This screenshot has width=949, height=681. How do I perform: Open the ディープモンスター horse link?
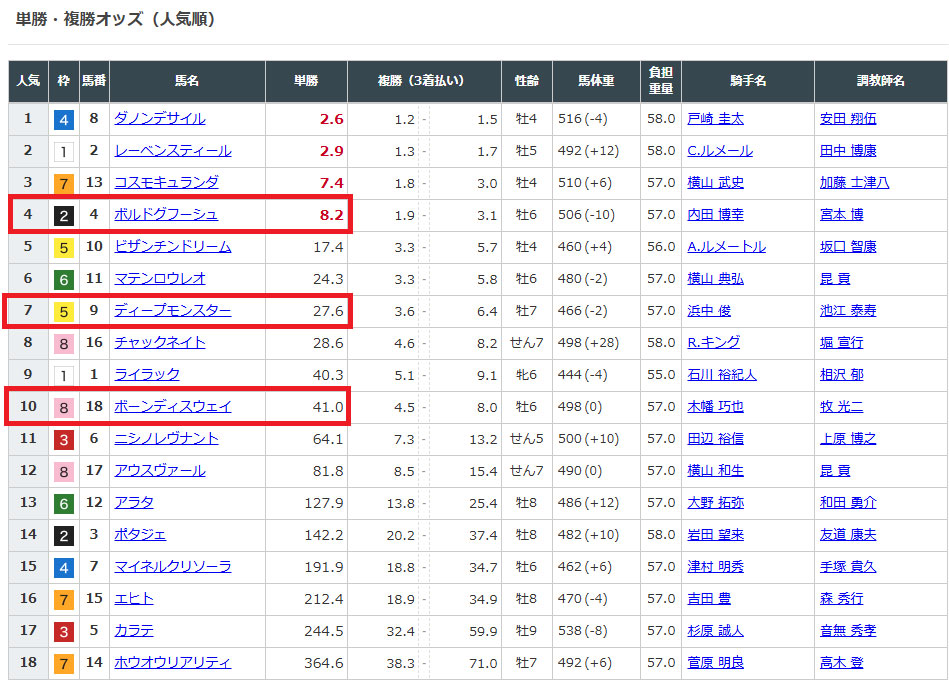172,311
